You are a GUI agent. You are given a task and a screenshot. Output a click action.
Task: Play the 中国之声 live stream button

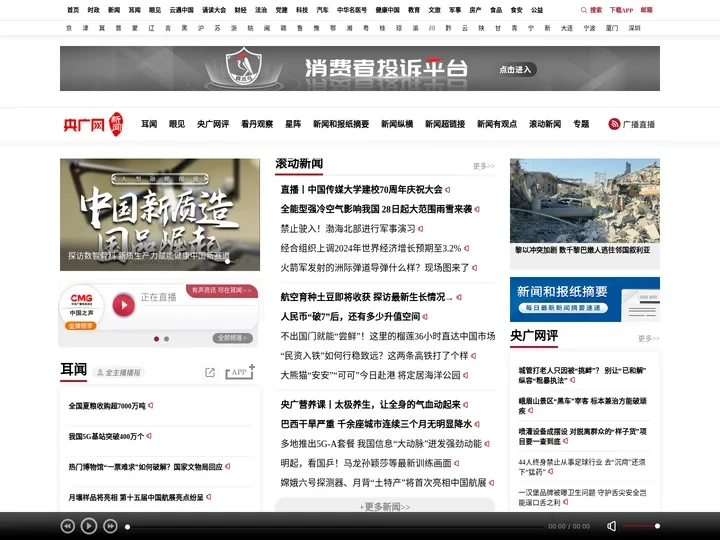[x=124, y=305]
